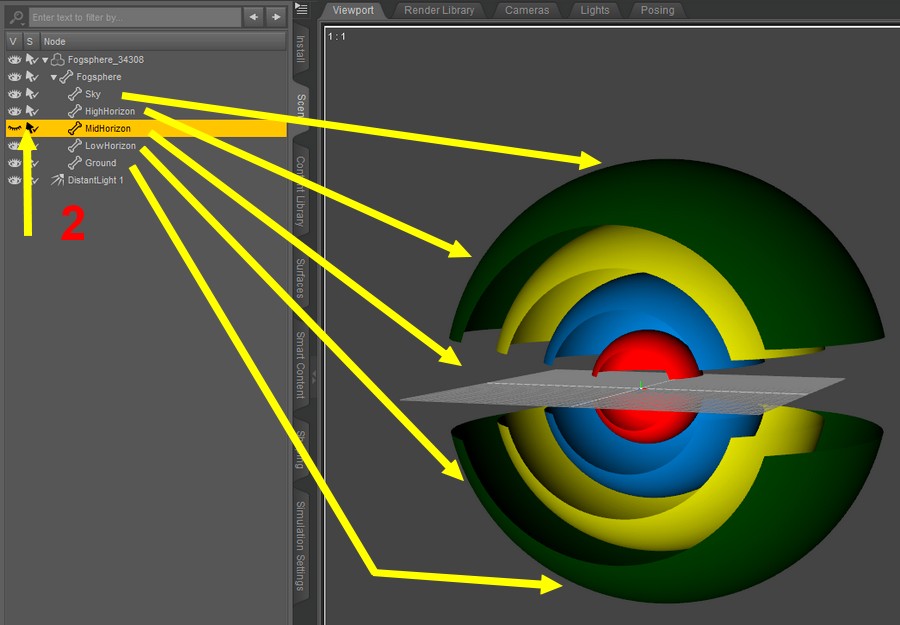Toggle selectable arrow for MidHorizon node
The height and width of the screenshot is (625, 900).
[x=32, y=129]
